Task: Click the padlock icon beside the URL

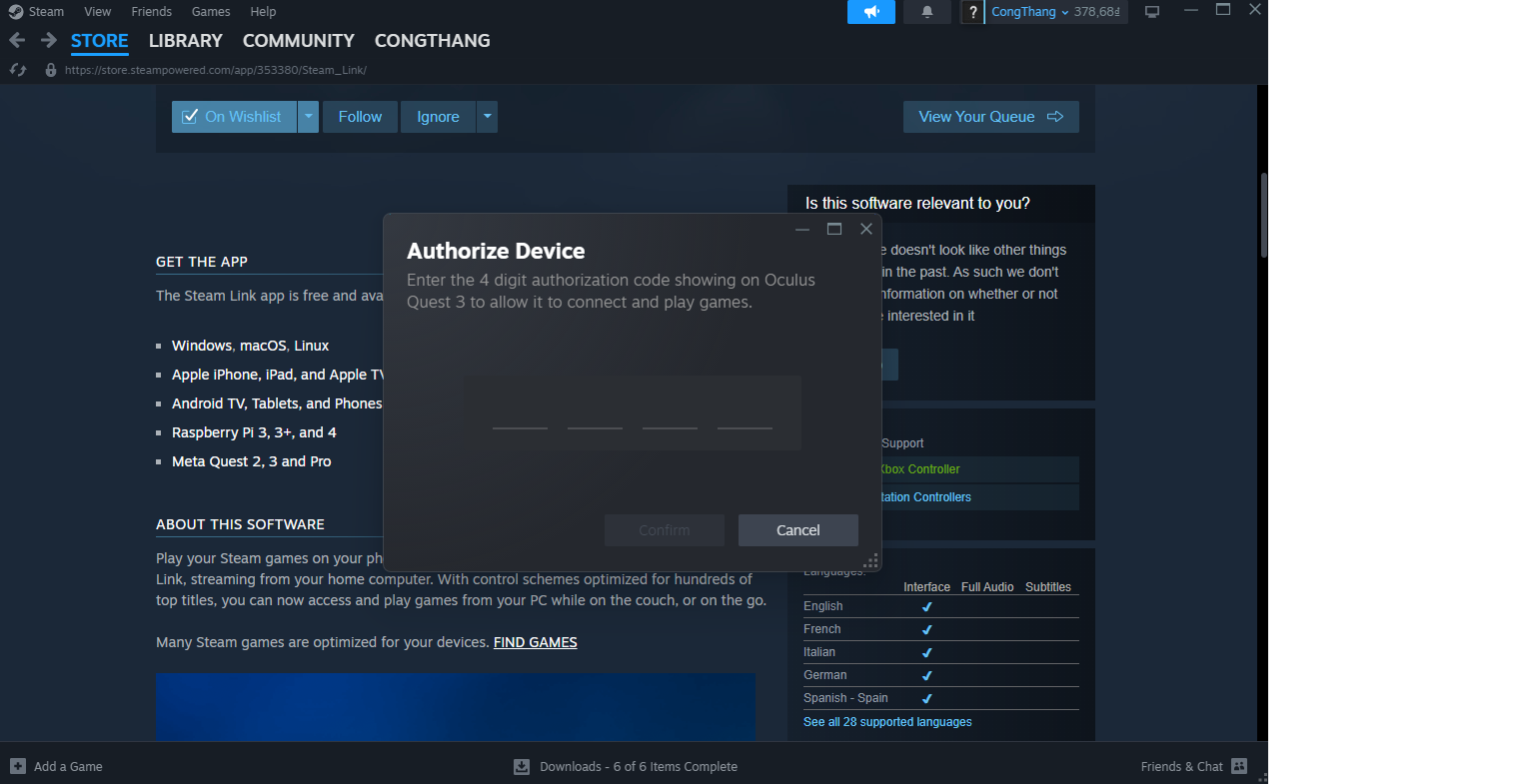Action: click(51, 70)
